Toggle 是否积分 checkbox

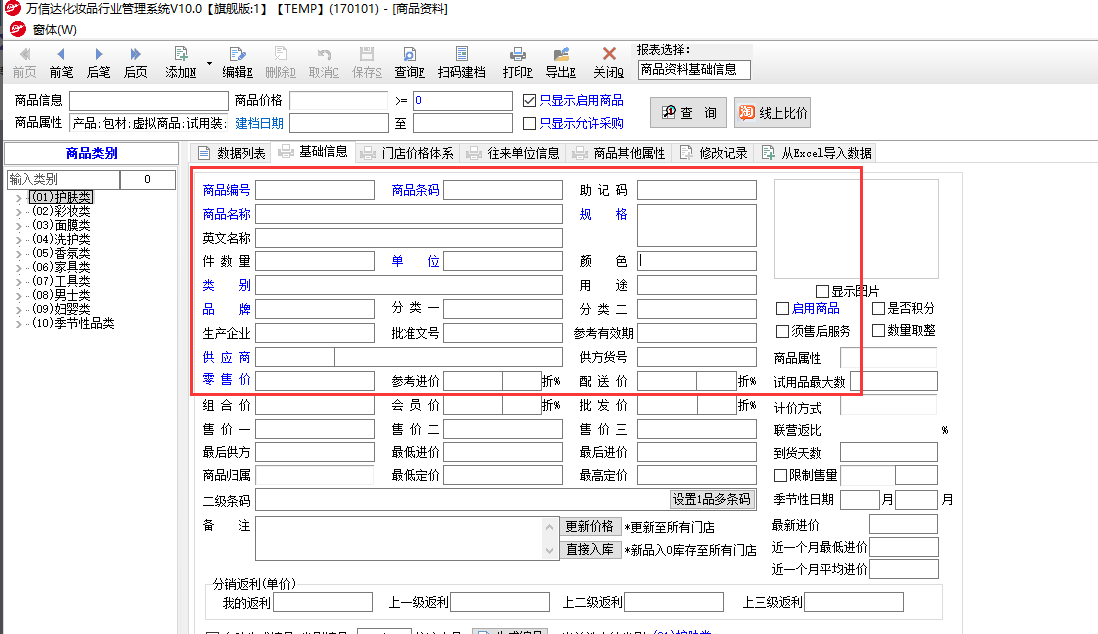coord(878,308)
